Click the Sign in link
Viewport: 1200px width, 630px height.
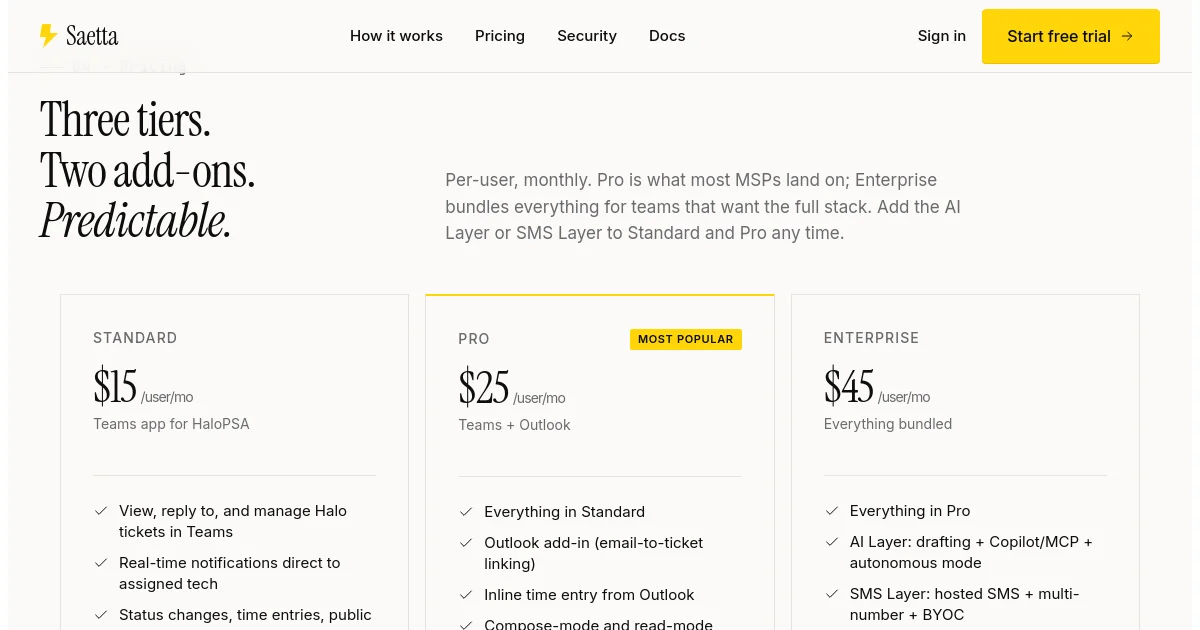point(942,36)
